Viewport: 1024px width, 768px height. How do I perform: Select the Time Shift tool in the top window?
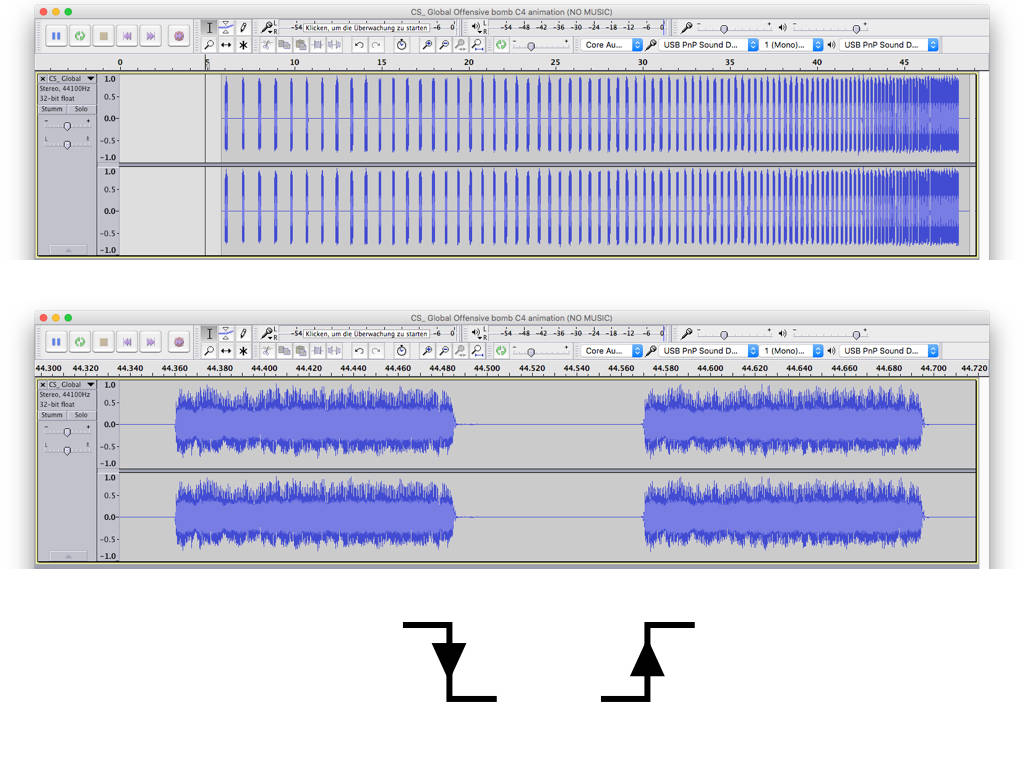226,45
